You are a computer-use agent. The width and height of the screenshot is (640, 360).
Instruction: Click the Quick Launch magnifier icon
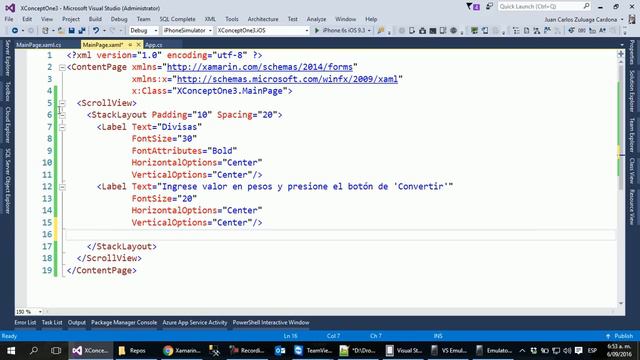[586, 6]
